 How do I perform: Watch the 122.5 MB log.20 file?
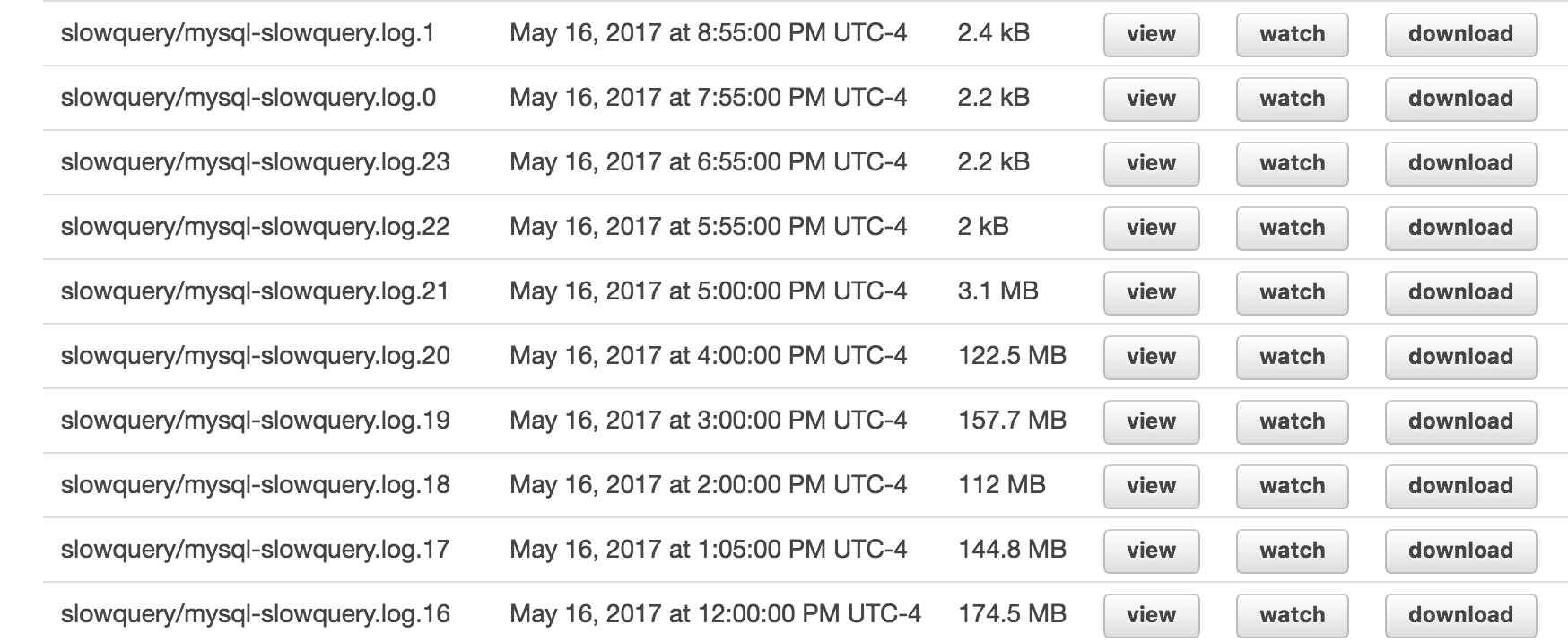(x=1292, y=357)
